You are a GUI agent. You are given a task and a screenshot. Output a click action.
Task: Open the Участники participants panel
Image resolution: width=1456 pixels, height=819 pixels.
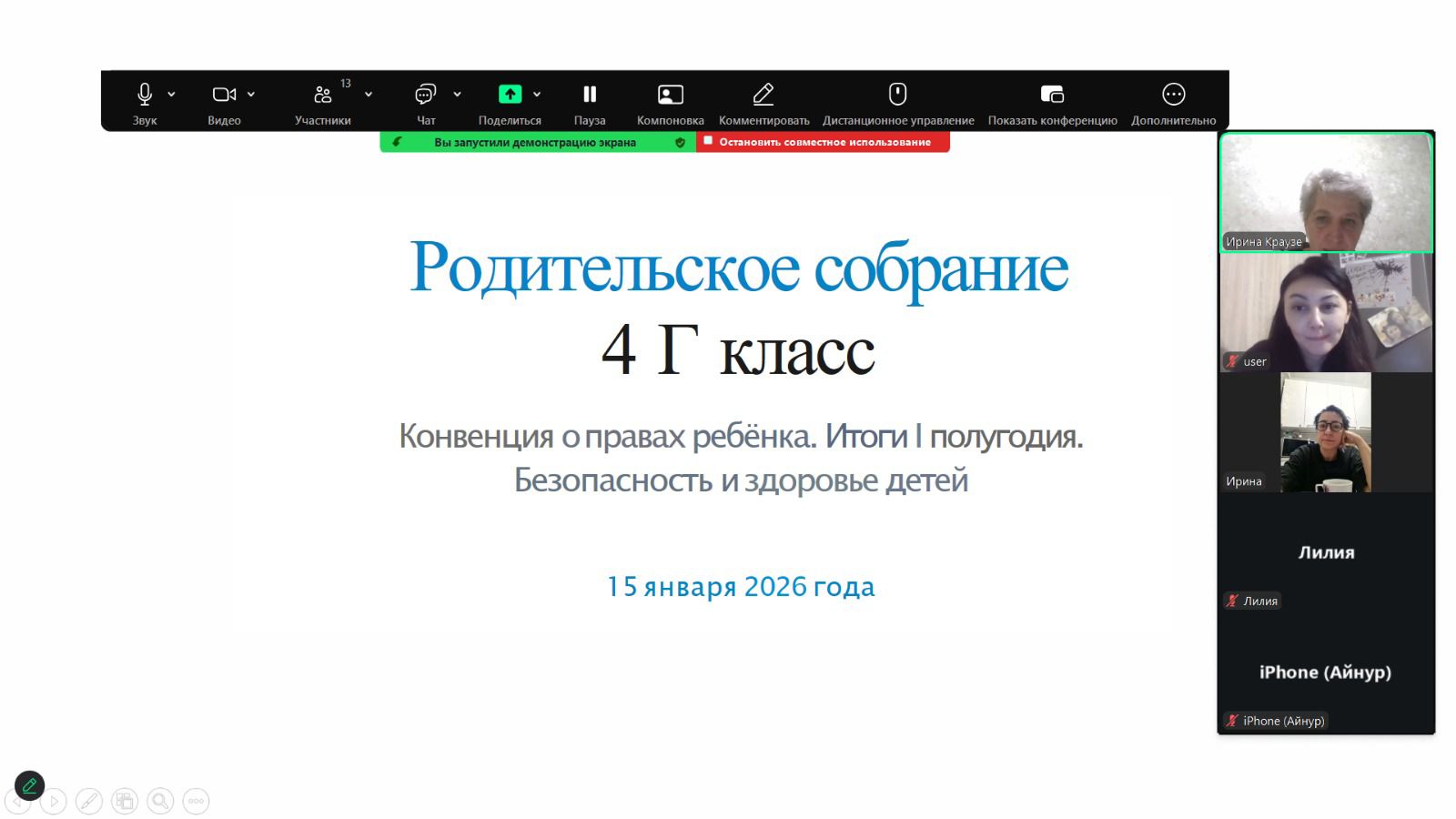[323, 95]
